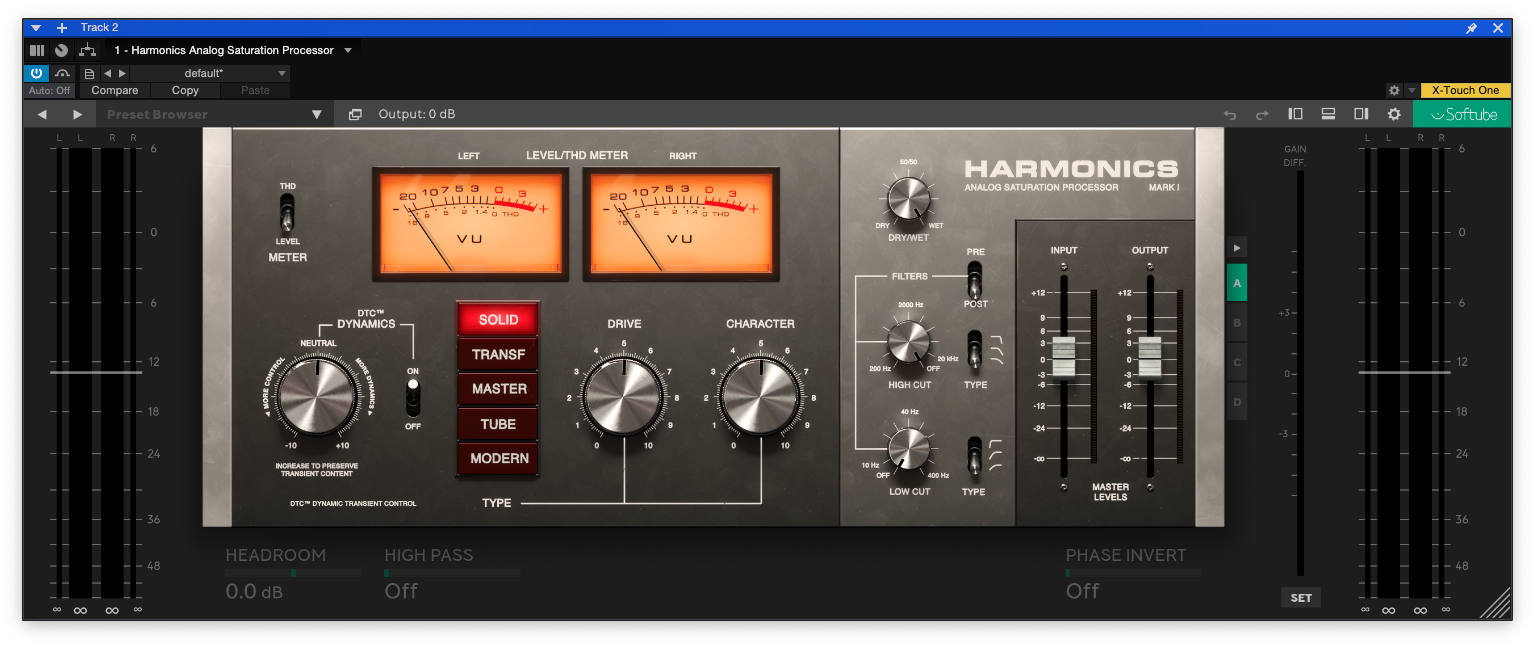The image size is (1535, 647).
Task: Click the CHARACTER knob
Action: [760, 397]
